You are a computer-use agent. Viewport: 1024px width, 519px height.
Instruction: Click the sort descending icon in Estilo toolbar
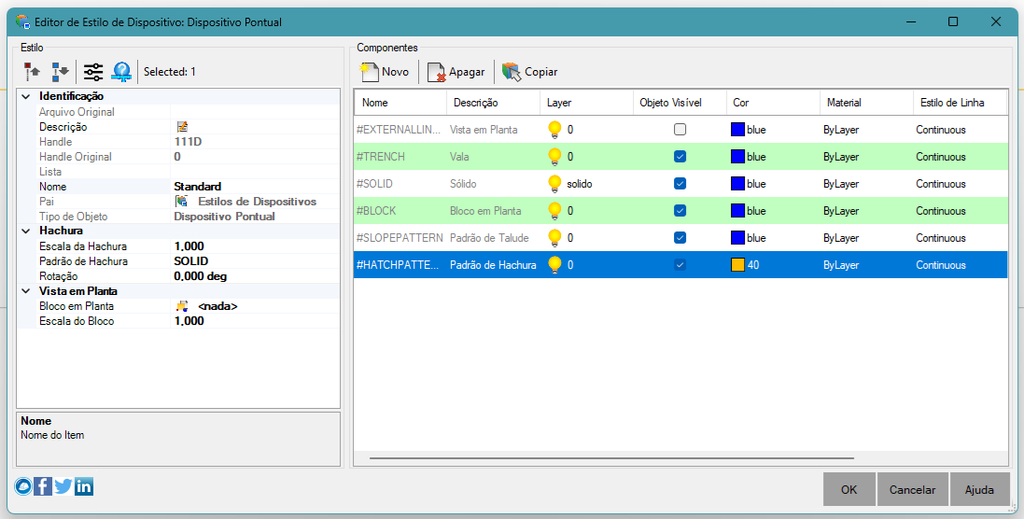coord(60,71)
